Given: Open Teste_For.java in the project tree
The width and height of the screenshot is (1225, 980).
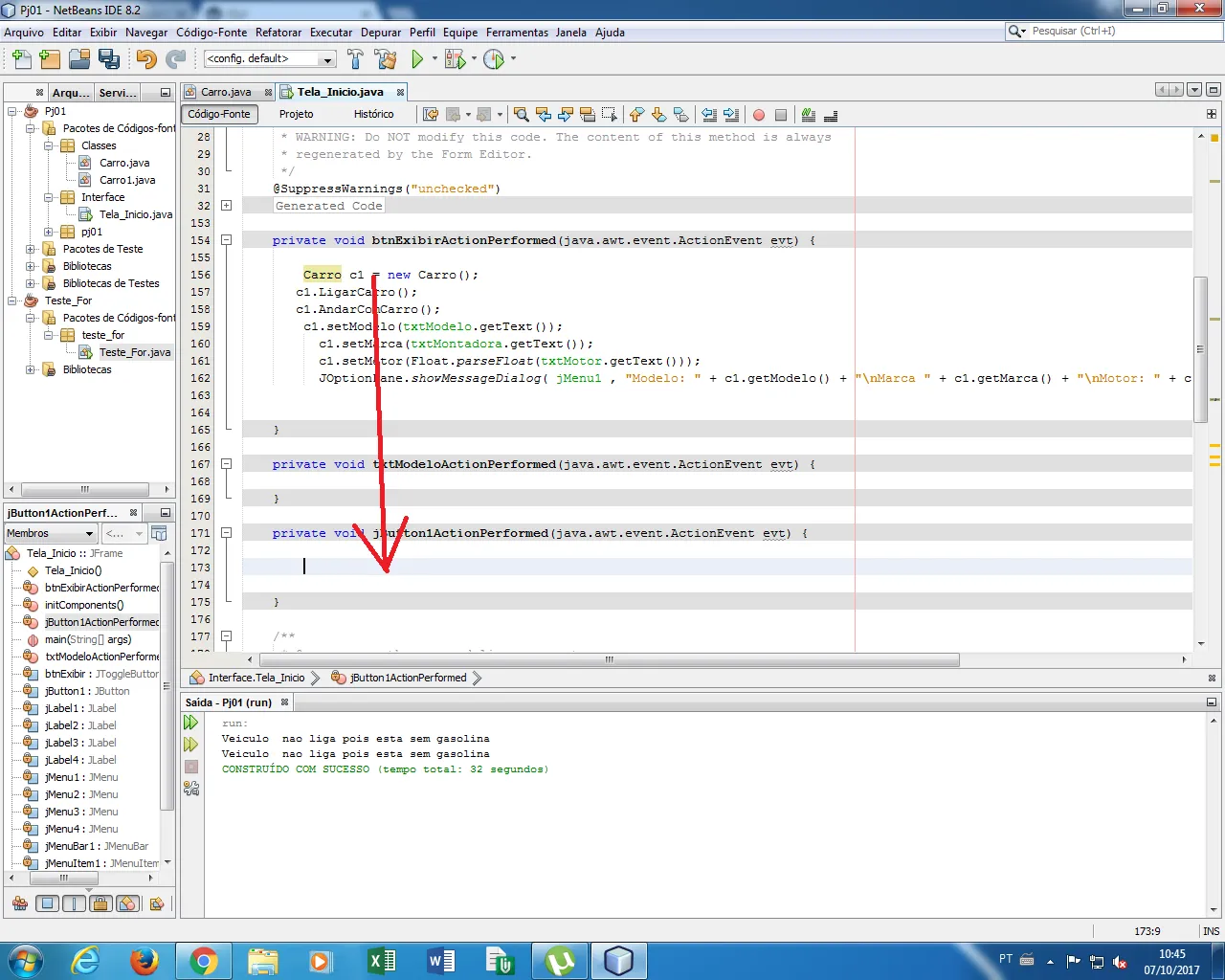Looking at the screenshot, I should click(134, 352).
